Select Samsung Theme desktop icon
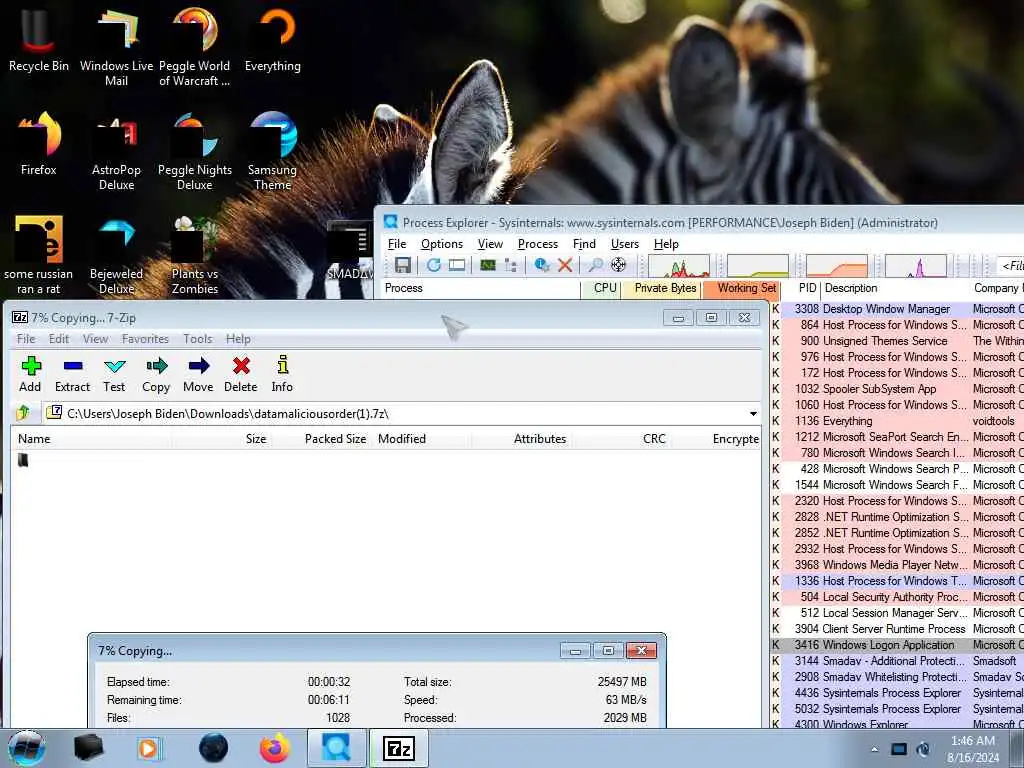The height and width of the screenshot is (768, 1024). tap(272, 151)
